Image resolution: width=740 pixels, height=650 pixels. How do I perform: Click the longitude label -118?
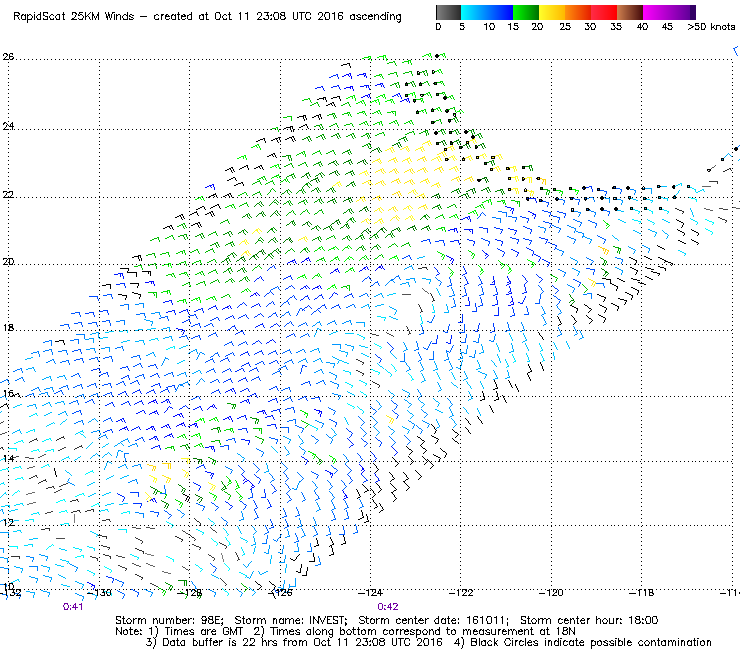(641, 593)
